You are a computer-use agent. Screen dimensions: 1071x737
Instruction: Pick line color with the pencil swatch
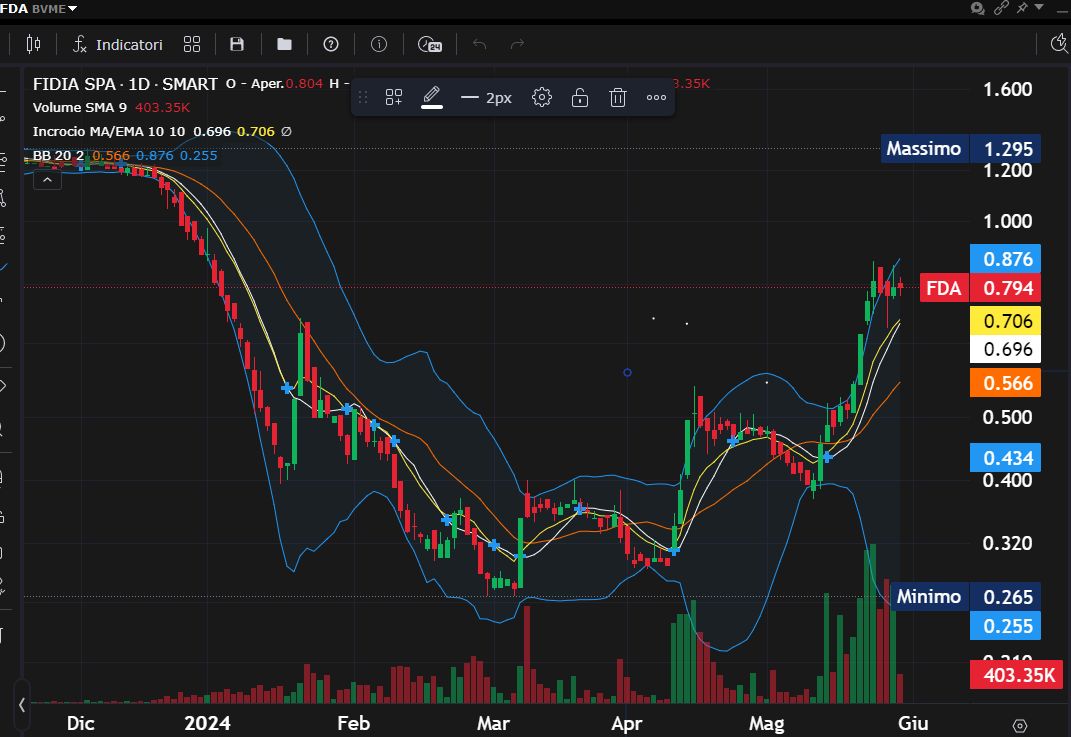(432, 97)
